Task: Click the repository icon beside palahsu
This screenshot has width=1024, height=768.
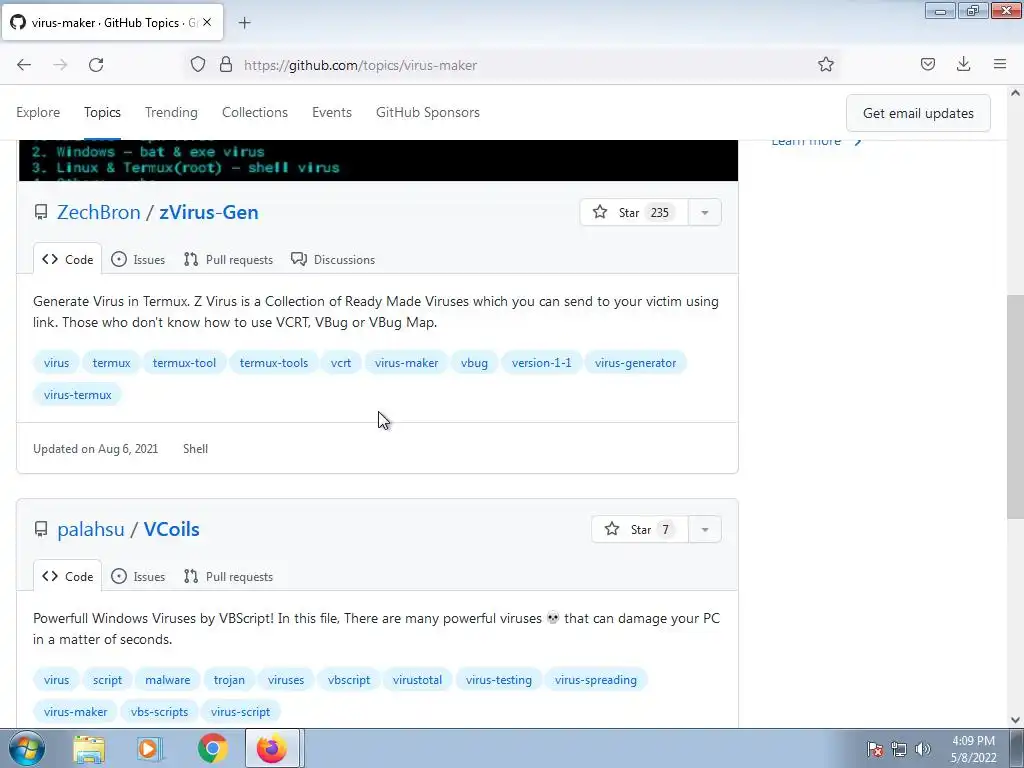Action: tap(41, 530)
